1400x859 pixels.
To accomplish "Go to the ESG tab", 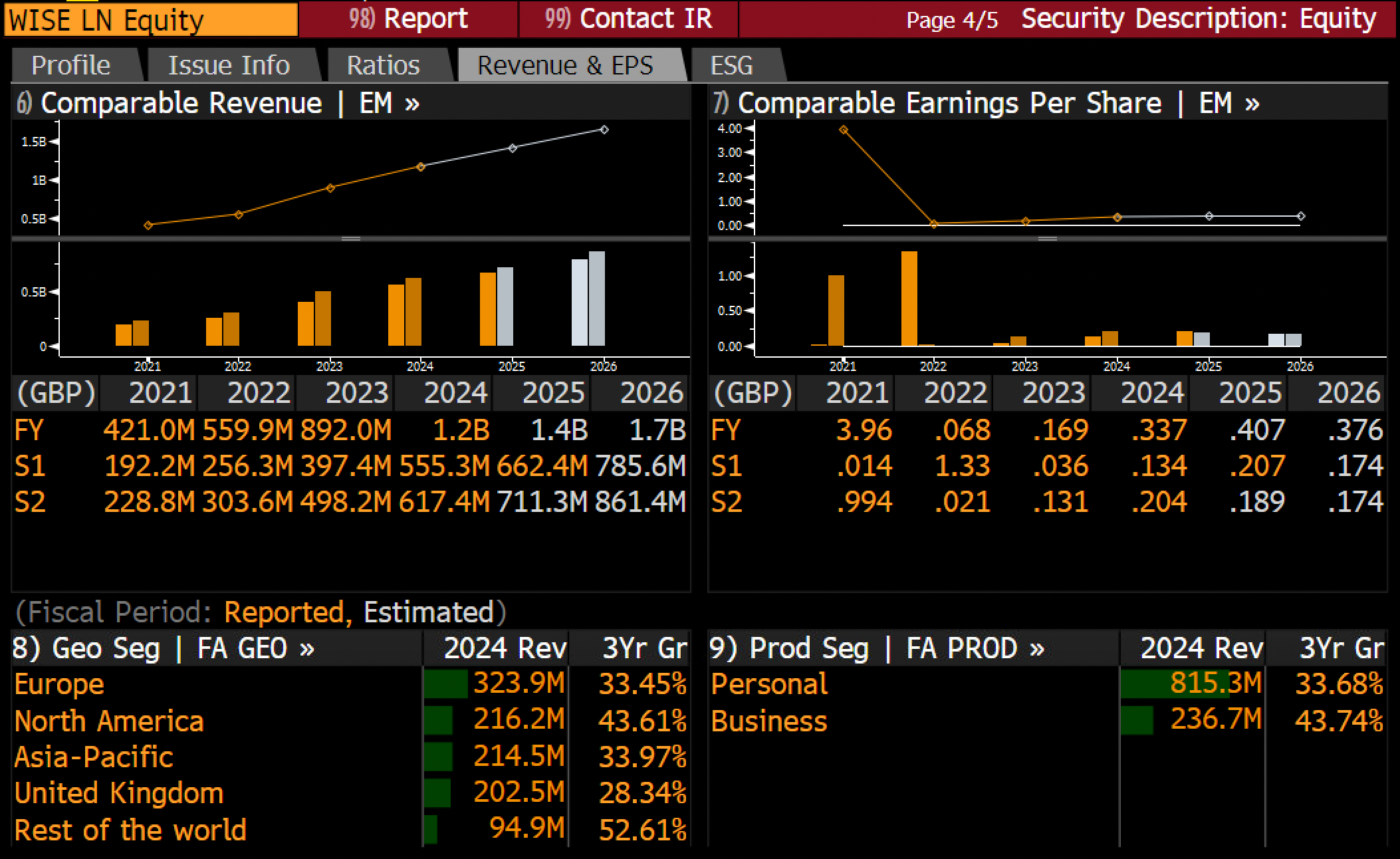I will tap(732, 65).
